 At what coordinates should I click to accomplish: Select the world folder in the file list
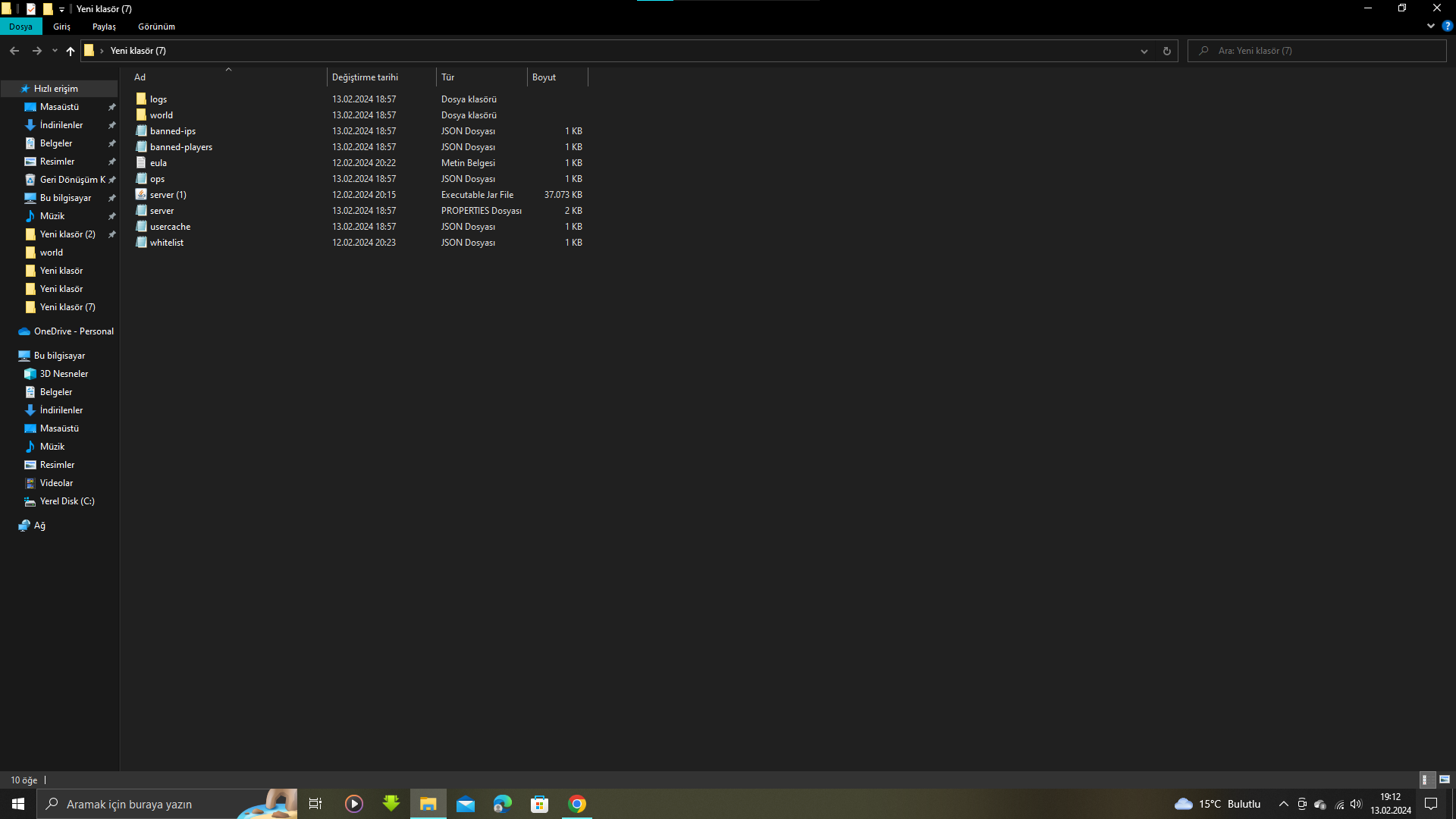pos(161,115)
